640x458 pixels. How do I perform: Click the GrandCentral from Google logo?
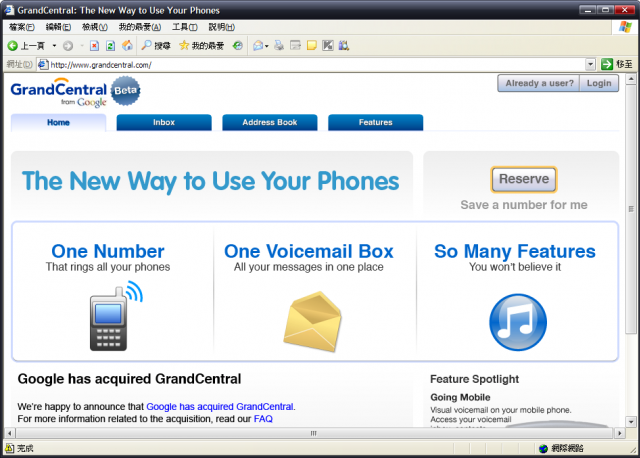[x=59, y=93]
